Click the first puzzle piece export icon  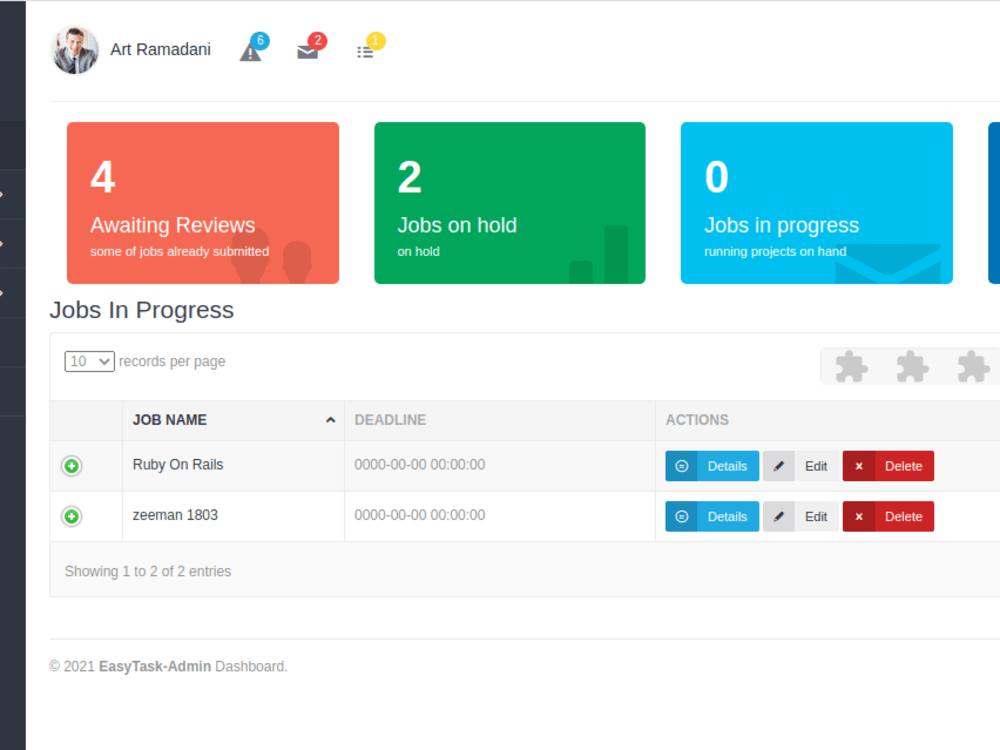coord(851,367)
